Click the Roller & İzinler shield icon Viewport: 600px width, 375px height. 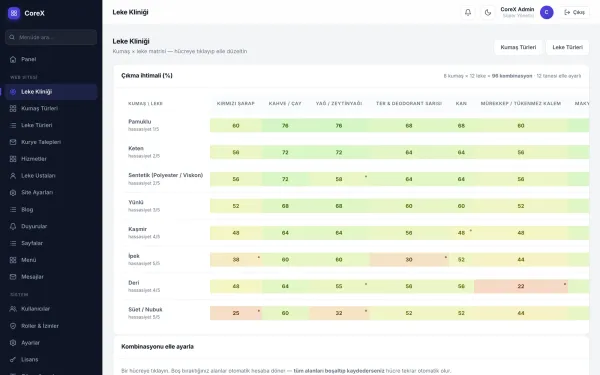pos(13,326)
